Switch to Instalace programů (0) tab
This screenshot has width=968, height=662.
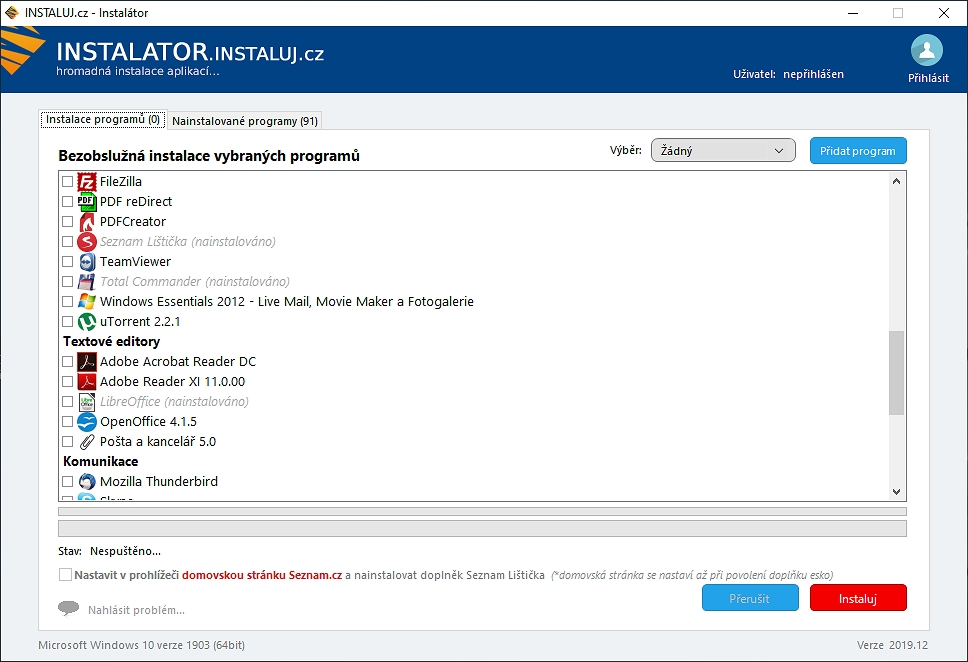pos(103,120)
